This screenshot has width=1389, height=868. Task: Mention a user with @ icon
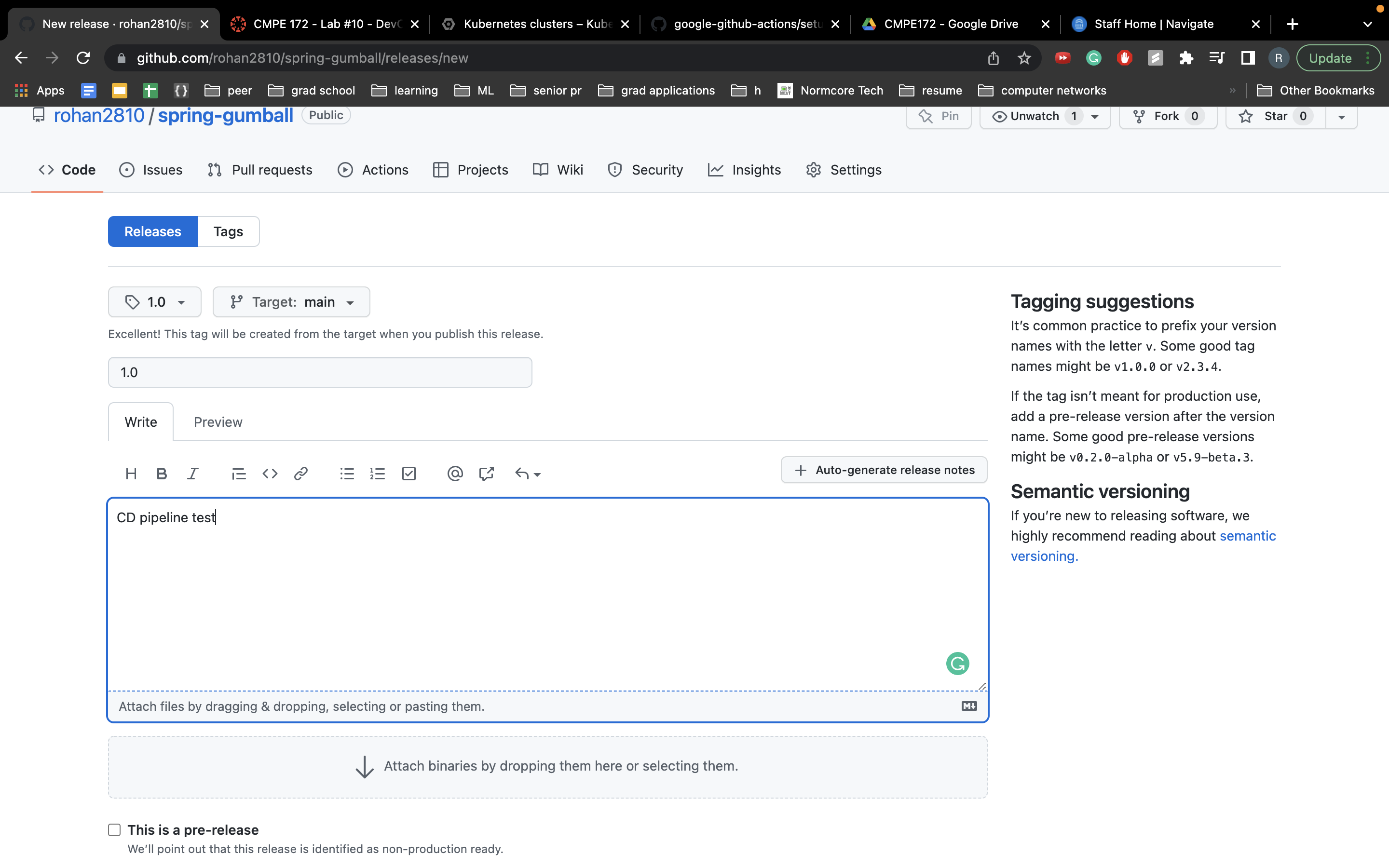coord(455,474)
